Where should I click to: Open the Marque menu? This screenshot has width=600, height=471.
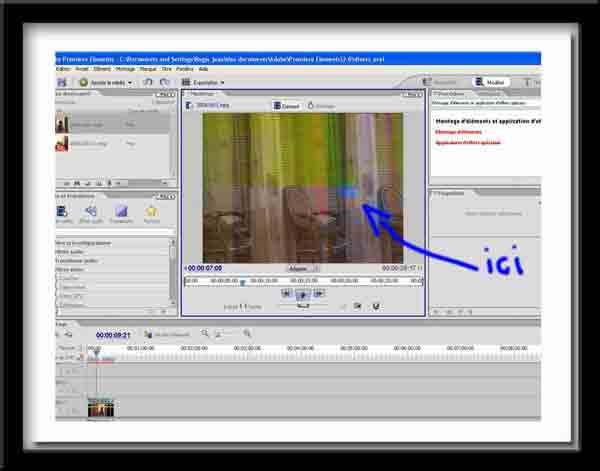coord(148,69)
